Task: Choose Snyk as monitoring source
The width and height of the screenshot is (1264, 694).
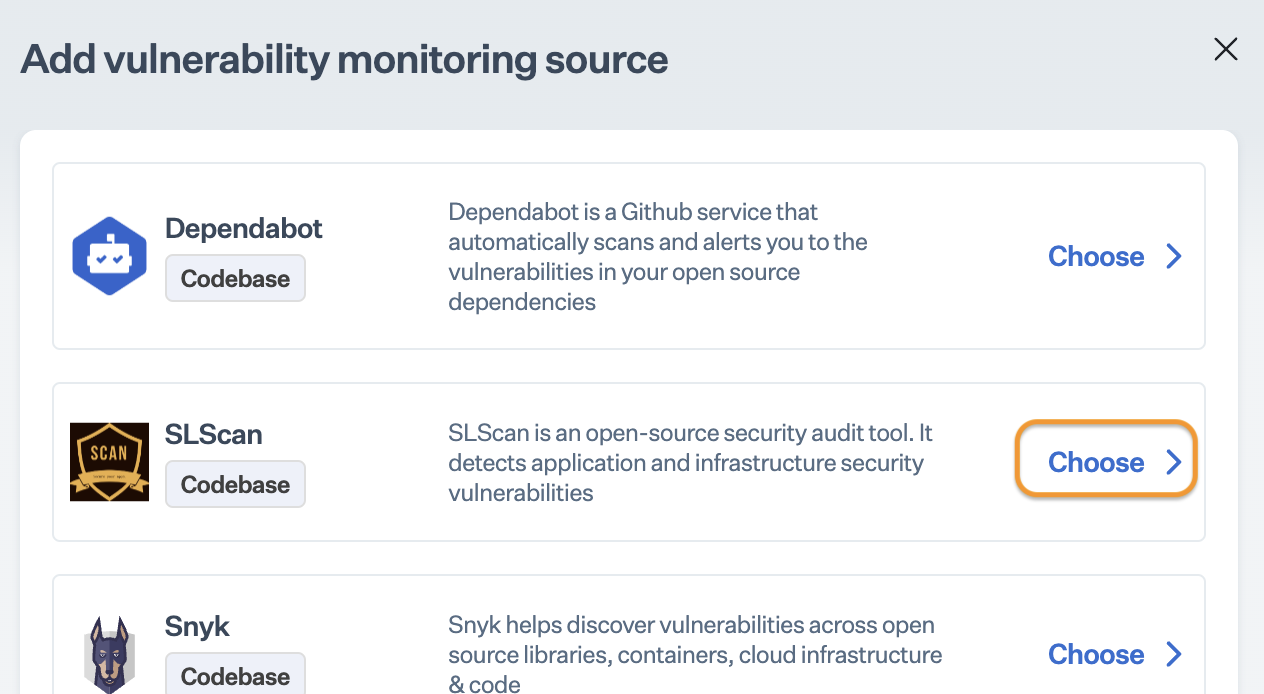Action: tap(1115, 654)
